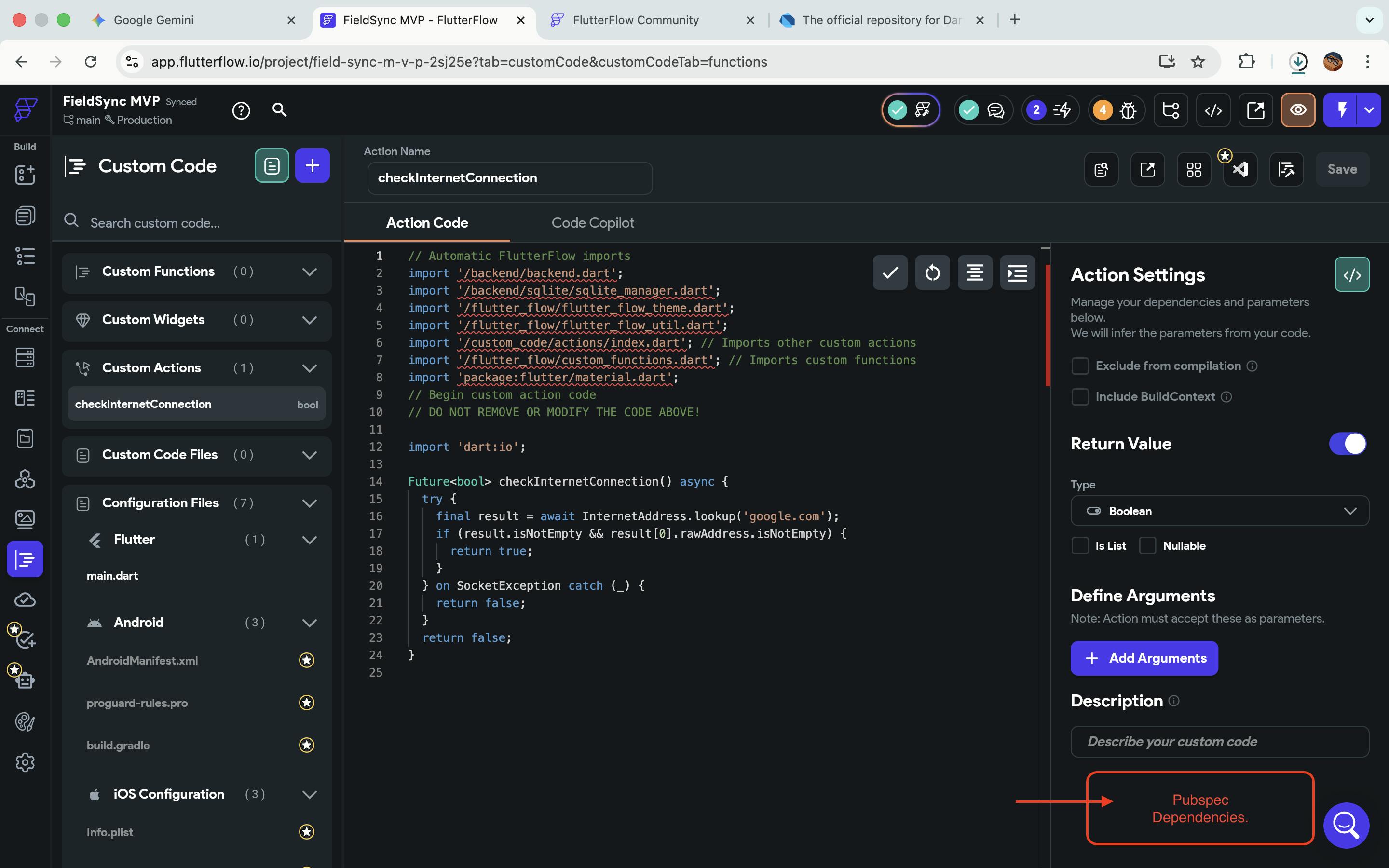Click the purple plus add custom code button
Screen dimensions: 1389x868
(312, 166)
